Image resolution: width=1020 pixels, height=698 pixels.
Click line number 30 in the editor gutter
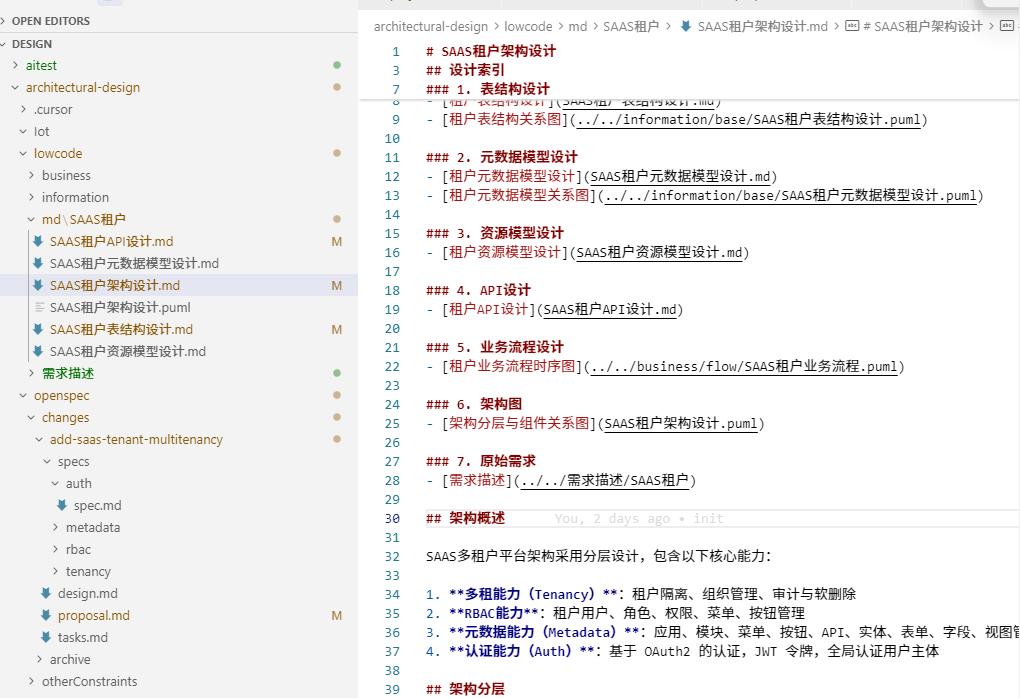coord(391,518)
